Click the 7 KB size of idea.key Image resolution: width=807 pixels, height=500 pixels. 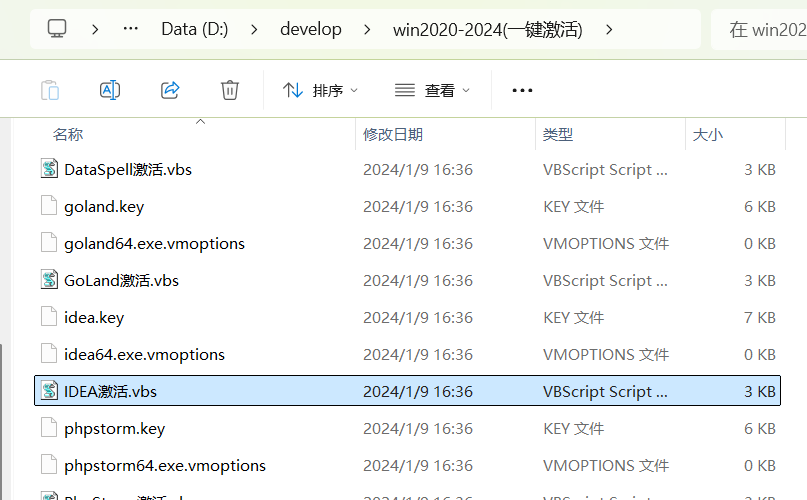pyautogui.click(x=760, y=318)
